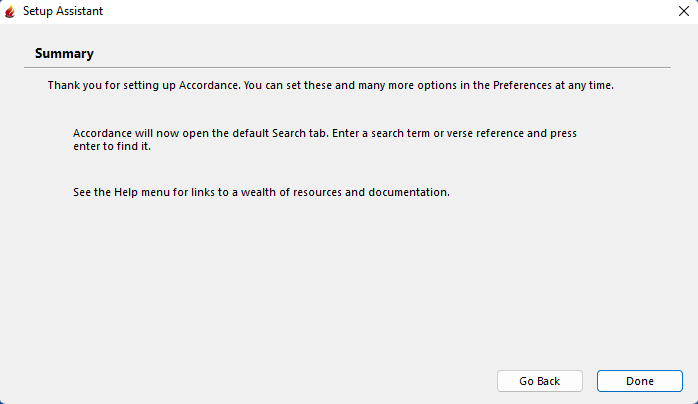Click the word 'documentation' in the last sentence
This screenshot has height=404, width=698.
409,192
